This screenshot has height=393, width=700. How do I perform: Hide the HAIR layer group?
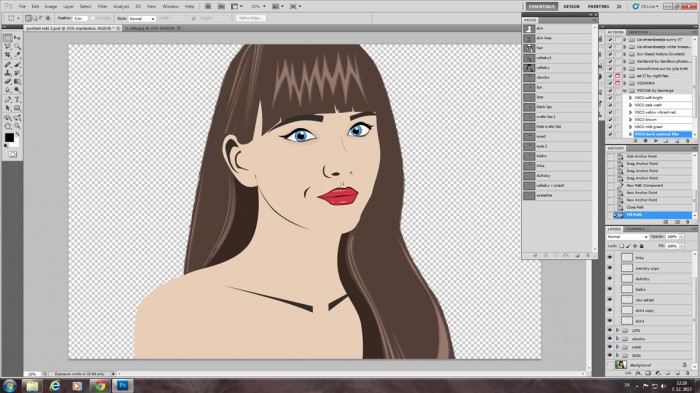pos(610,347)
